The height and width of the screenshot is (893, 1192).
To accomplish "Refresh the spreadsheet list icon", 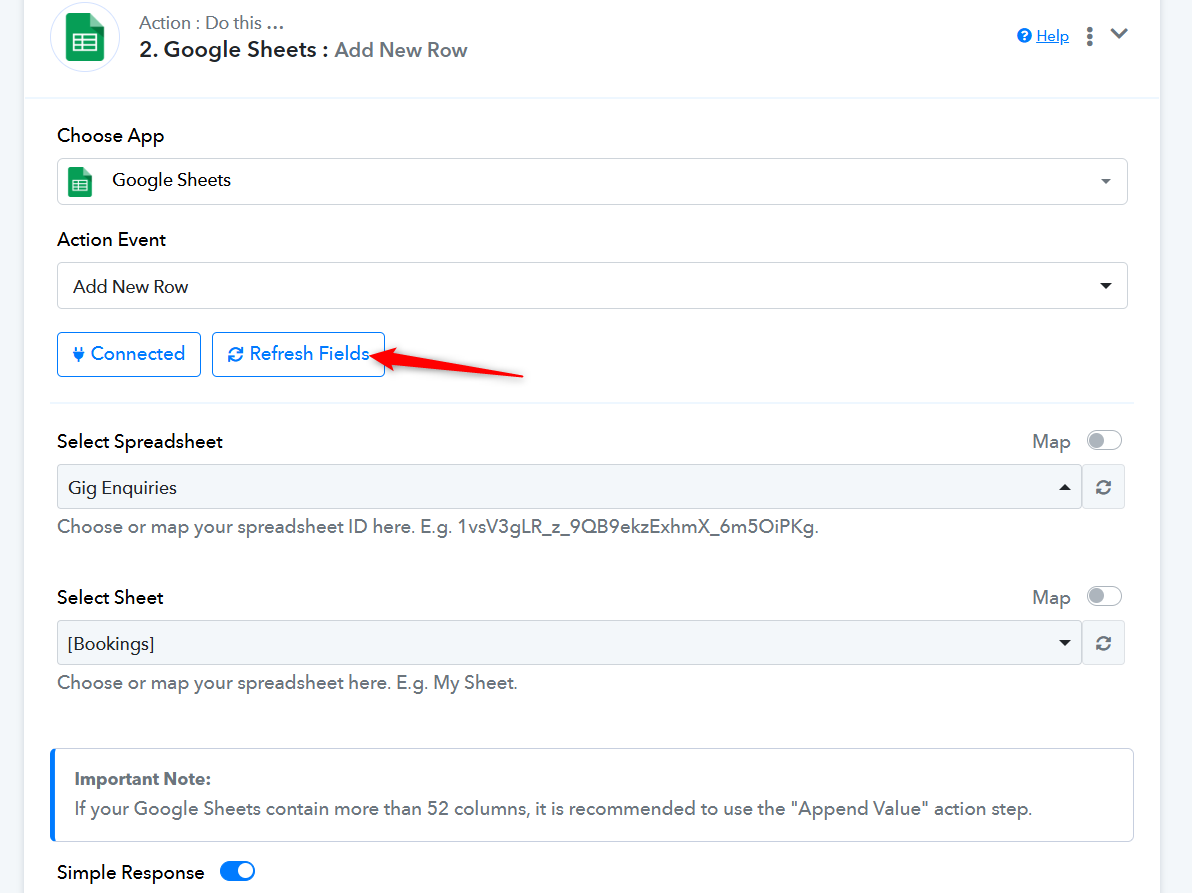I will click(x=1104, y=487).
